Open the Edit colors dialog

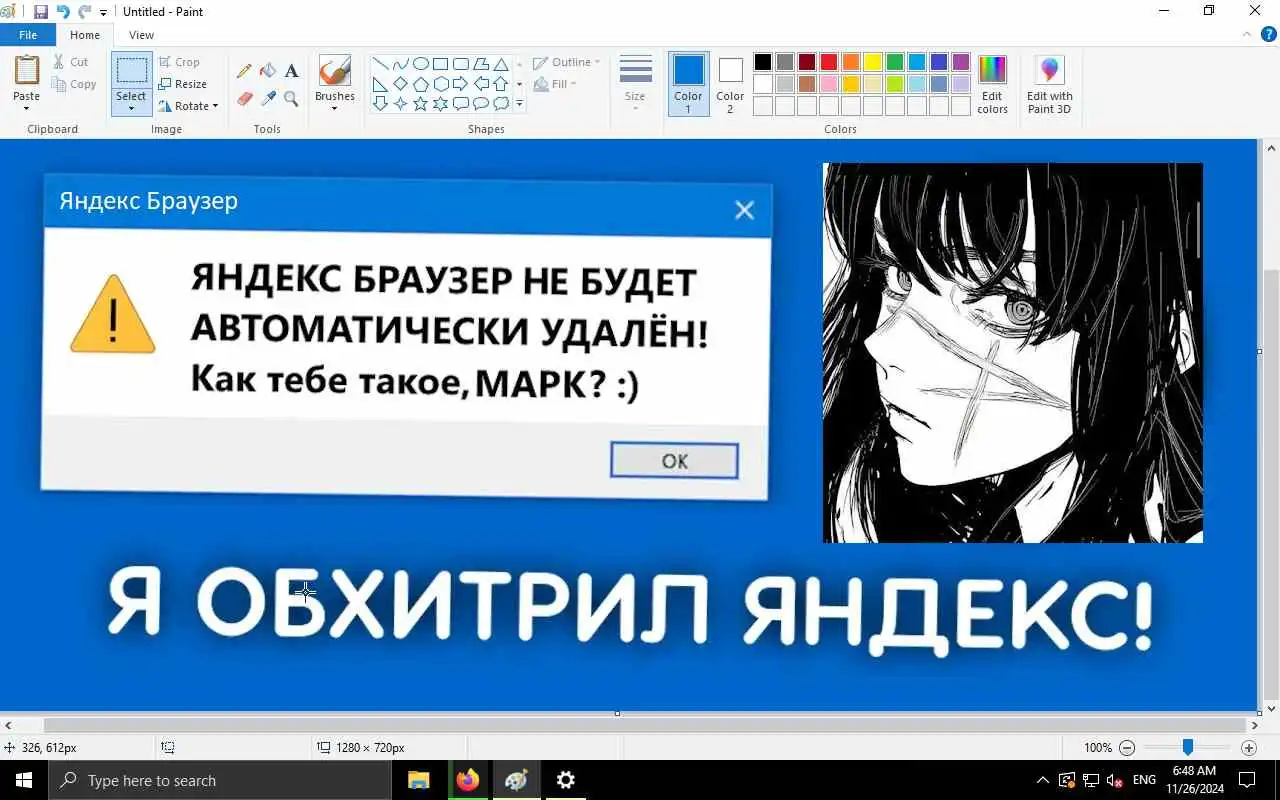[992, 84]
